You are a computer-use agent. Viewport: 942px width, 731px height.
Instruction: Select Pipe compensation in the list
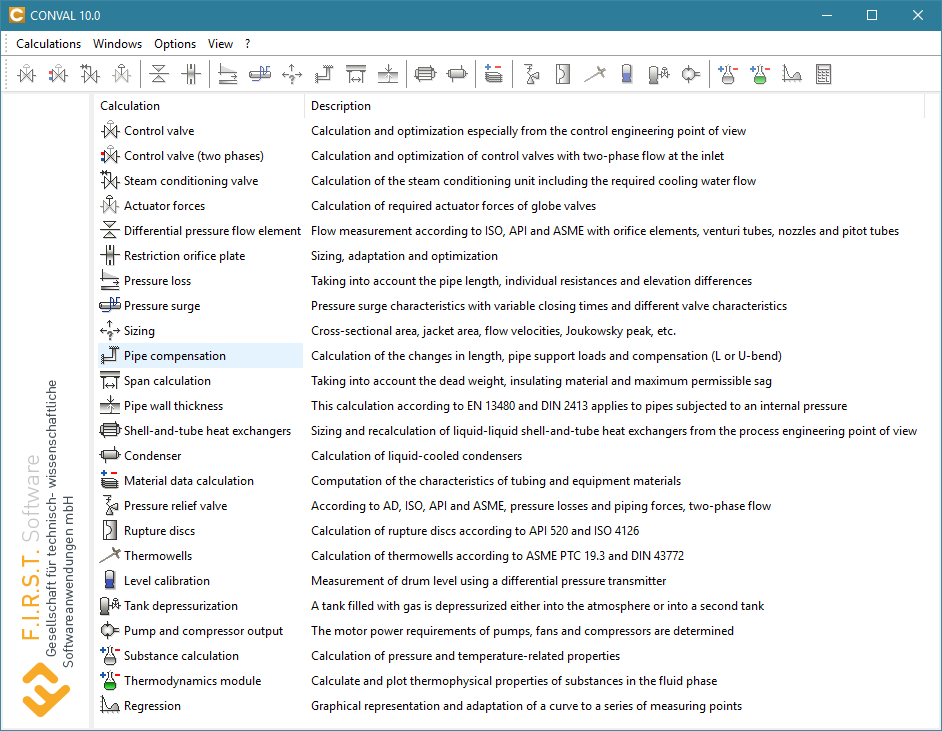click(175, 356)
